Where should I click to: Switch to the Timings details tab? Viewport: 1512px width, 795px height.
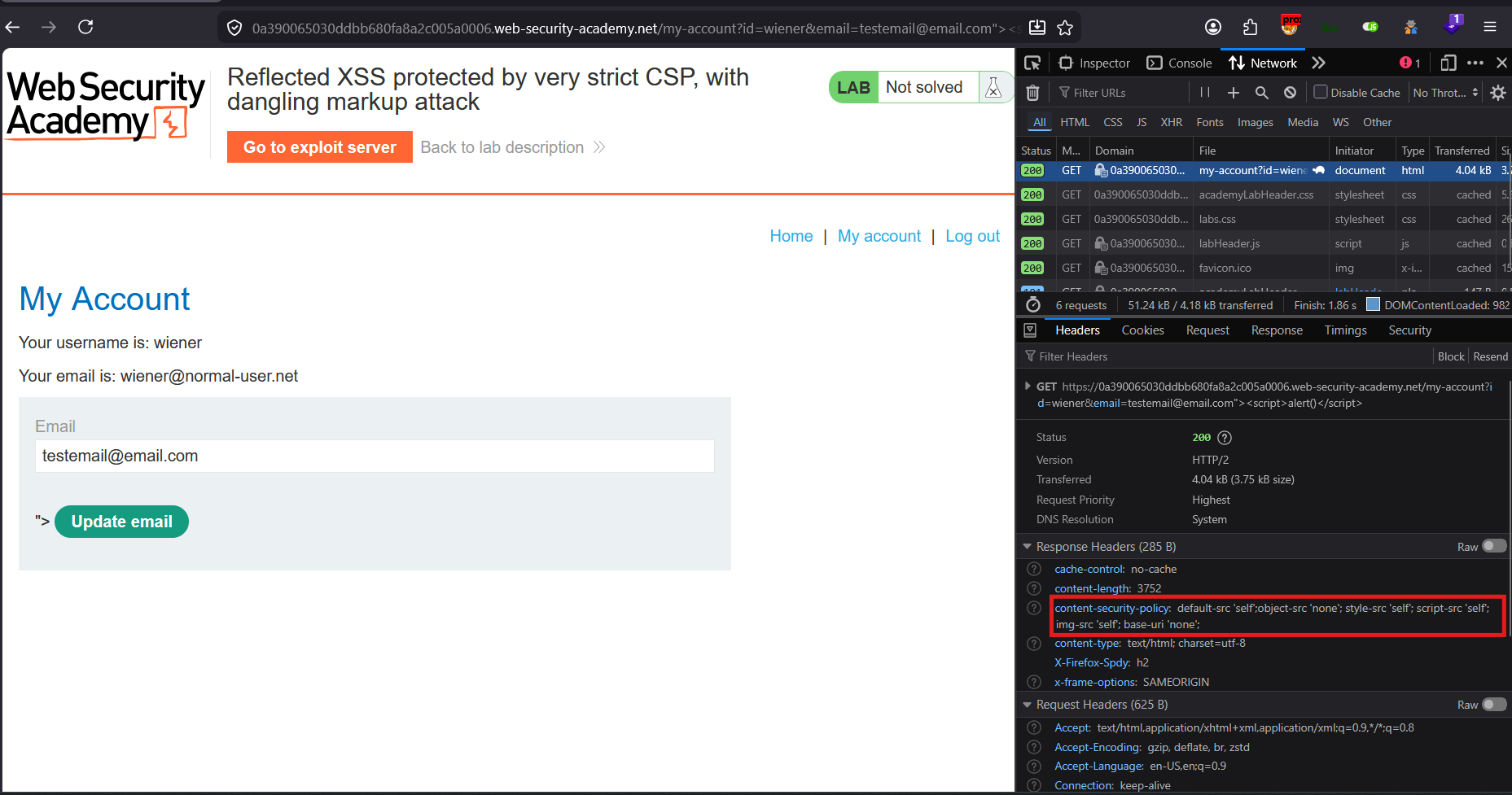coord(1345,330)
